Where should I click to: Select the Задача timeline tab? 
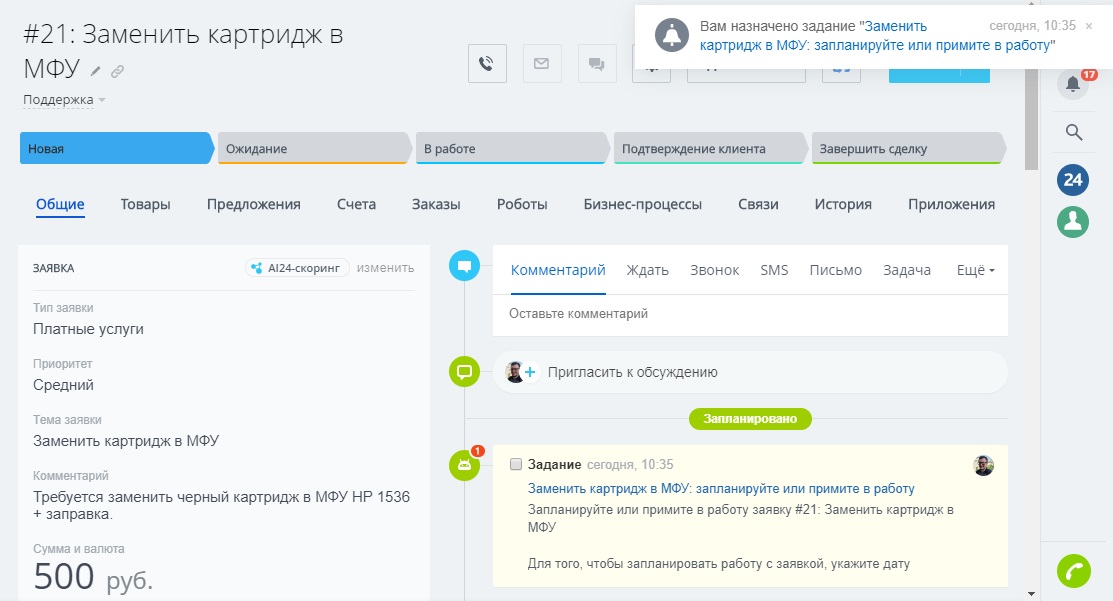[x=906, y=270]
